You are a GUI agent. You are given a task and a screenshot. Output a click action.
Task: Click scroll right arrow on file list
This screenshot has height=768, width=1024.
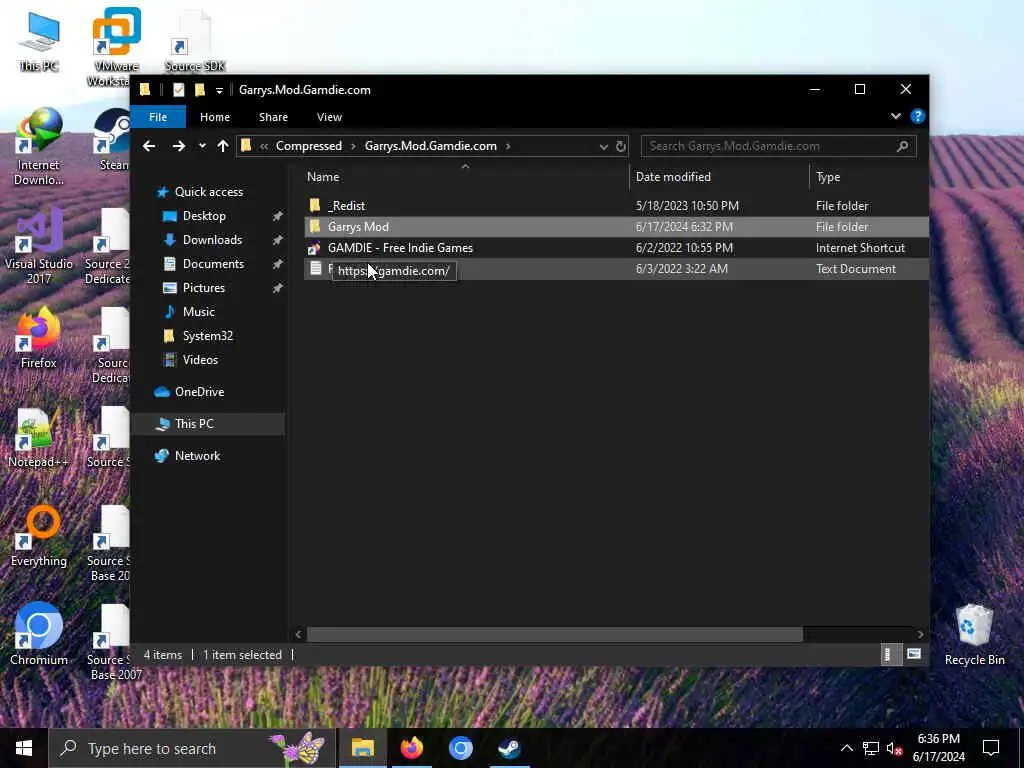pyautogui.click(x=920, y=634)
